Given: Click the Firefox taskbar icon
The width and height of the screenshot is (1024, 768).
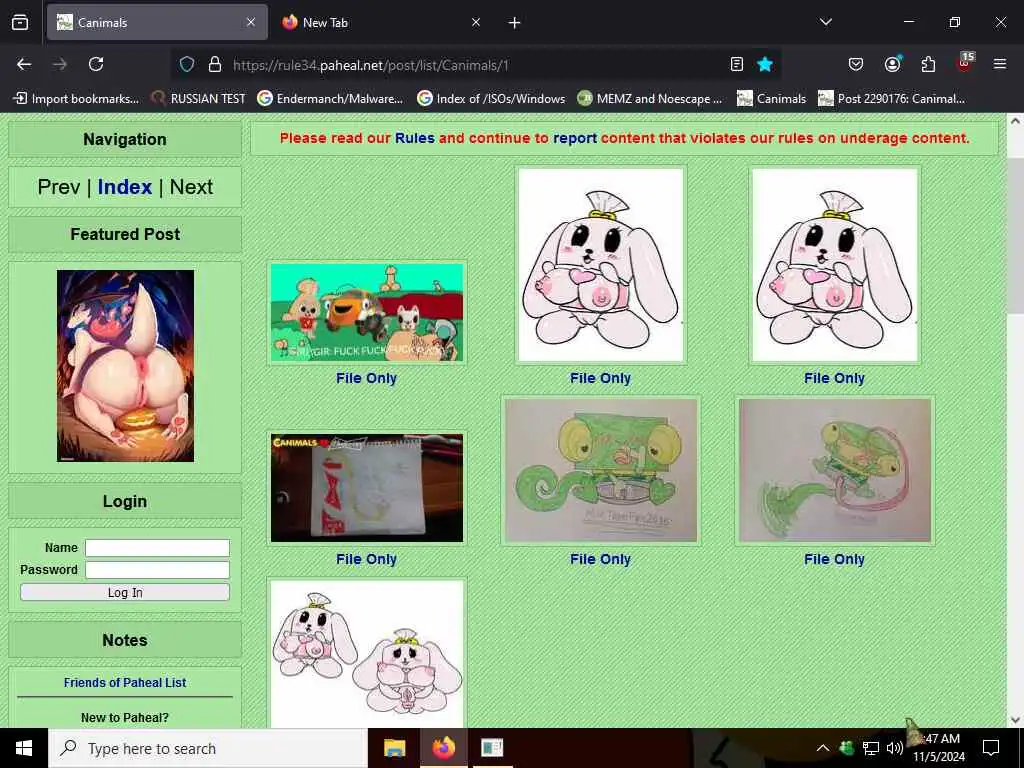Looking at the screenshot, I should (443, 748).
